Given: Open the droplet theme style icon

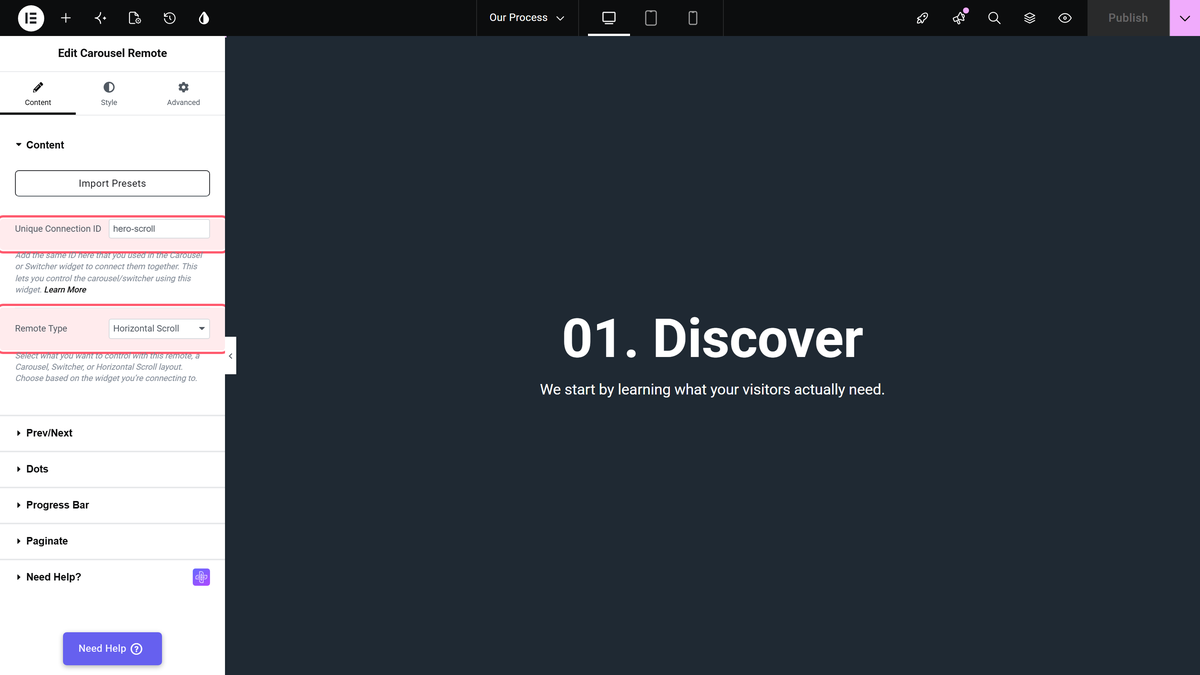Looking at the screenshot, I should 204,18.
